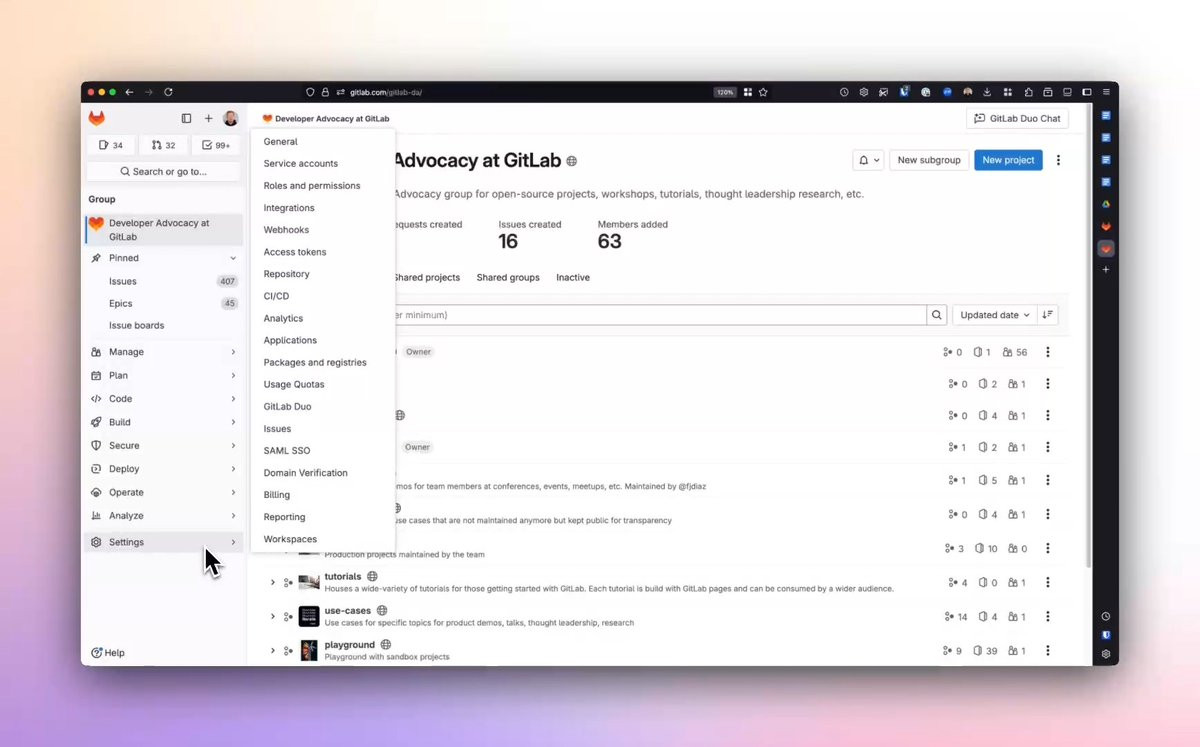
Task: Open pinned Issues item
Action: [x=164, y=281]
